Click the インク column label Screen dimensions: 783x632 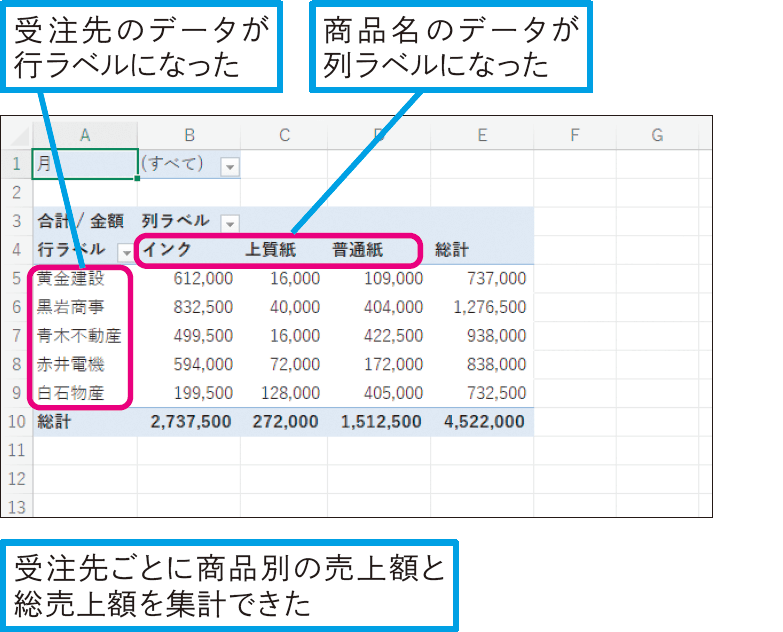[x=167, y=250]
